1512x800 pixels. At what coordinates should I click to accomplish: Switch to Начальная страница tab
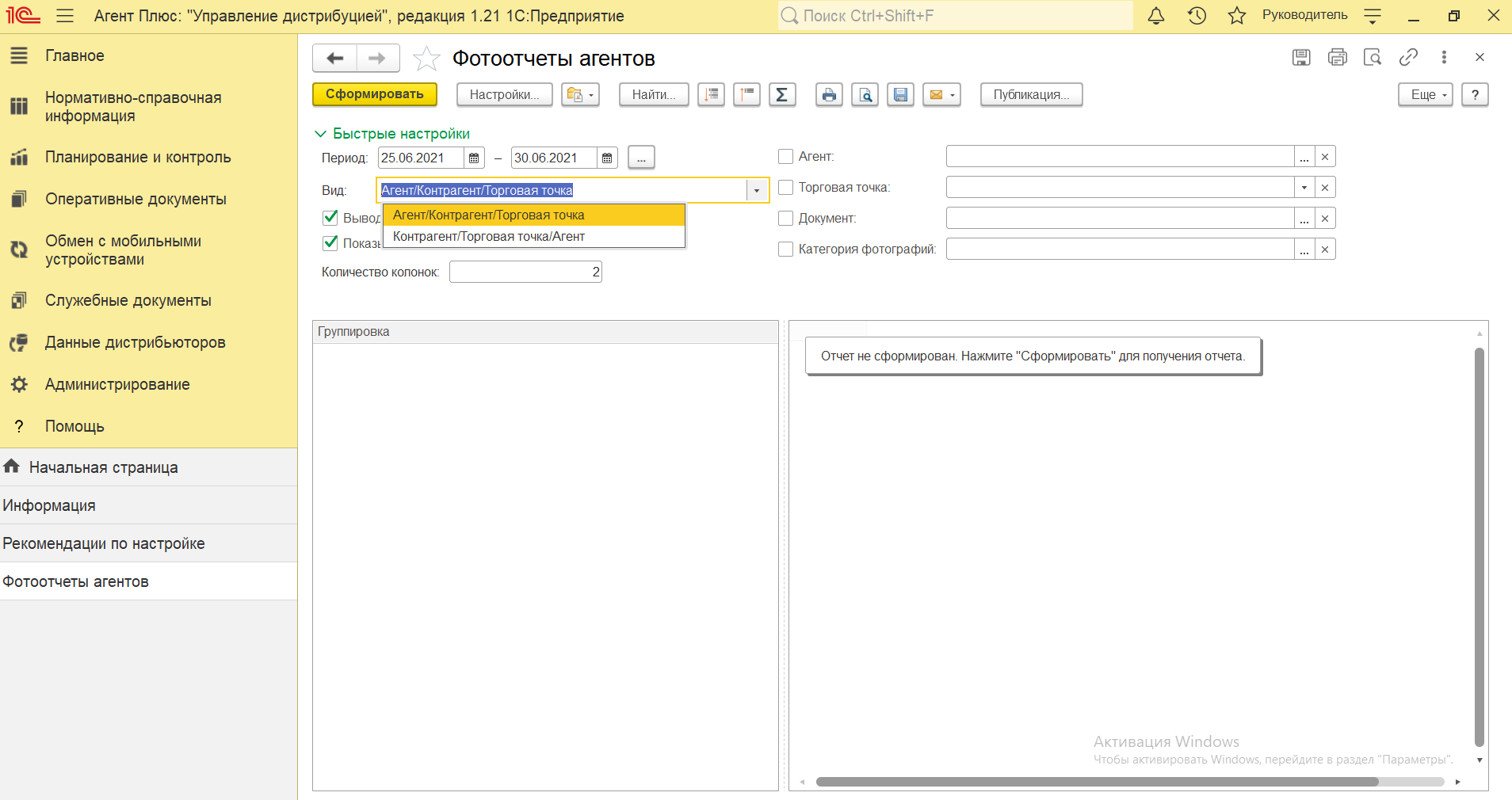coord(148,467)
